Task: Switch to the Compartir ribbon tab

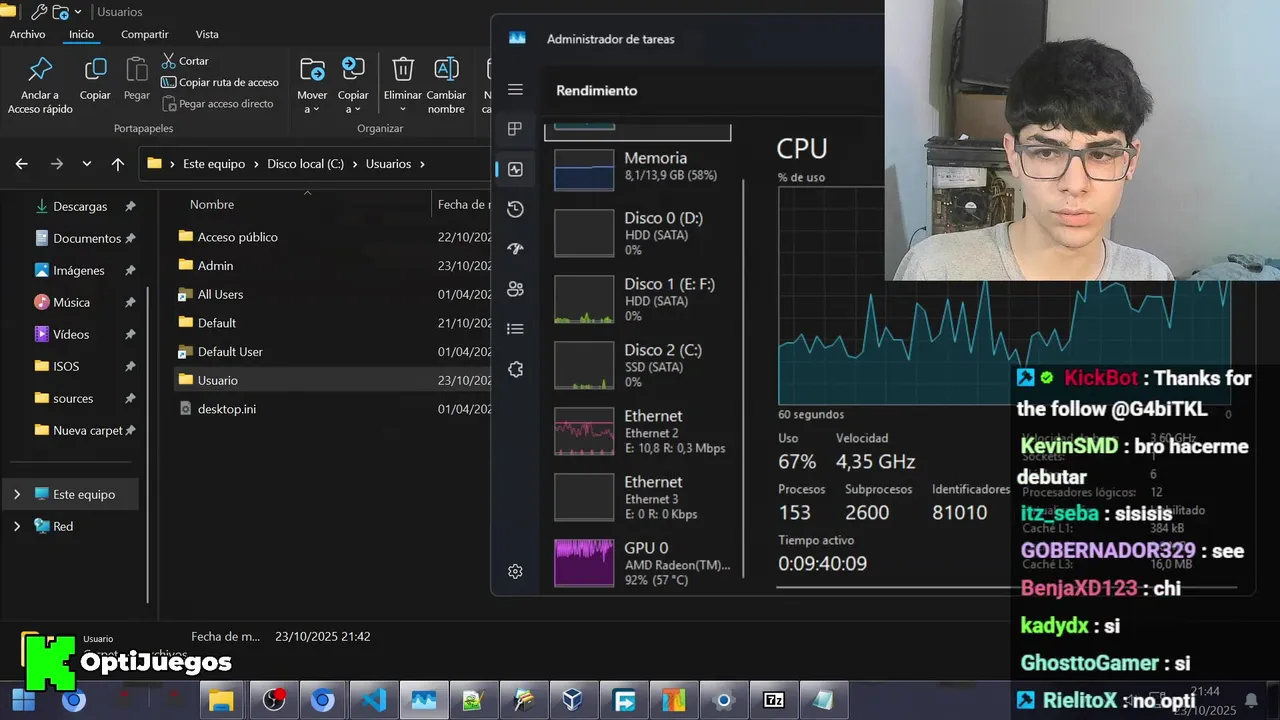Action: 144,34
